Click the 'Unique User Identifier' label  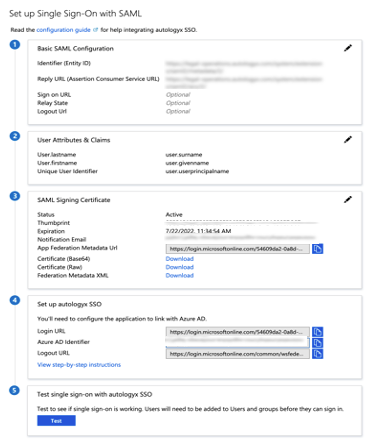(67, 171)
